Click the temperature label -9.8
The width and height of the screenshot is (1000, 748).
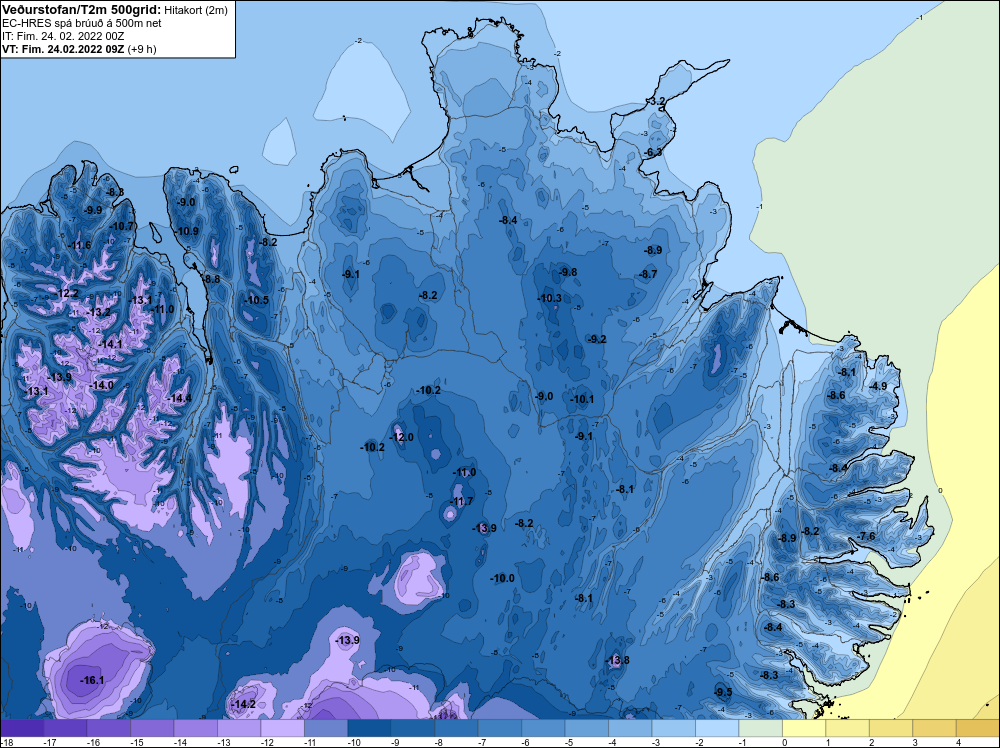(x=568, y=272)
